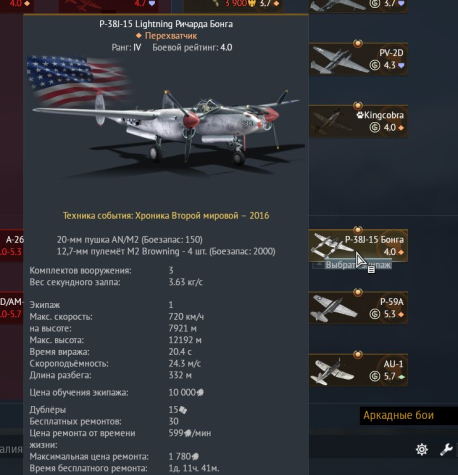Select the AU-1 aircraft card
This screenshot has height=475, width=458.
click(x=358, y=370)
